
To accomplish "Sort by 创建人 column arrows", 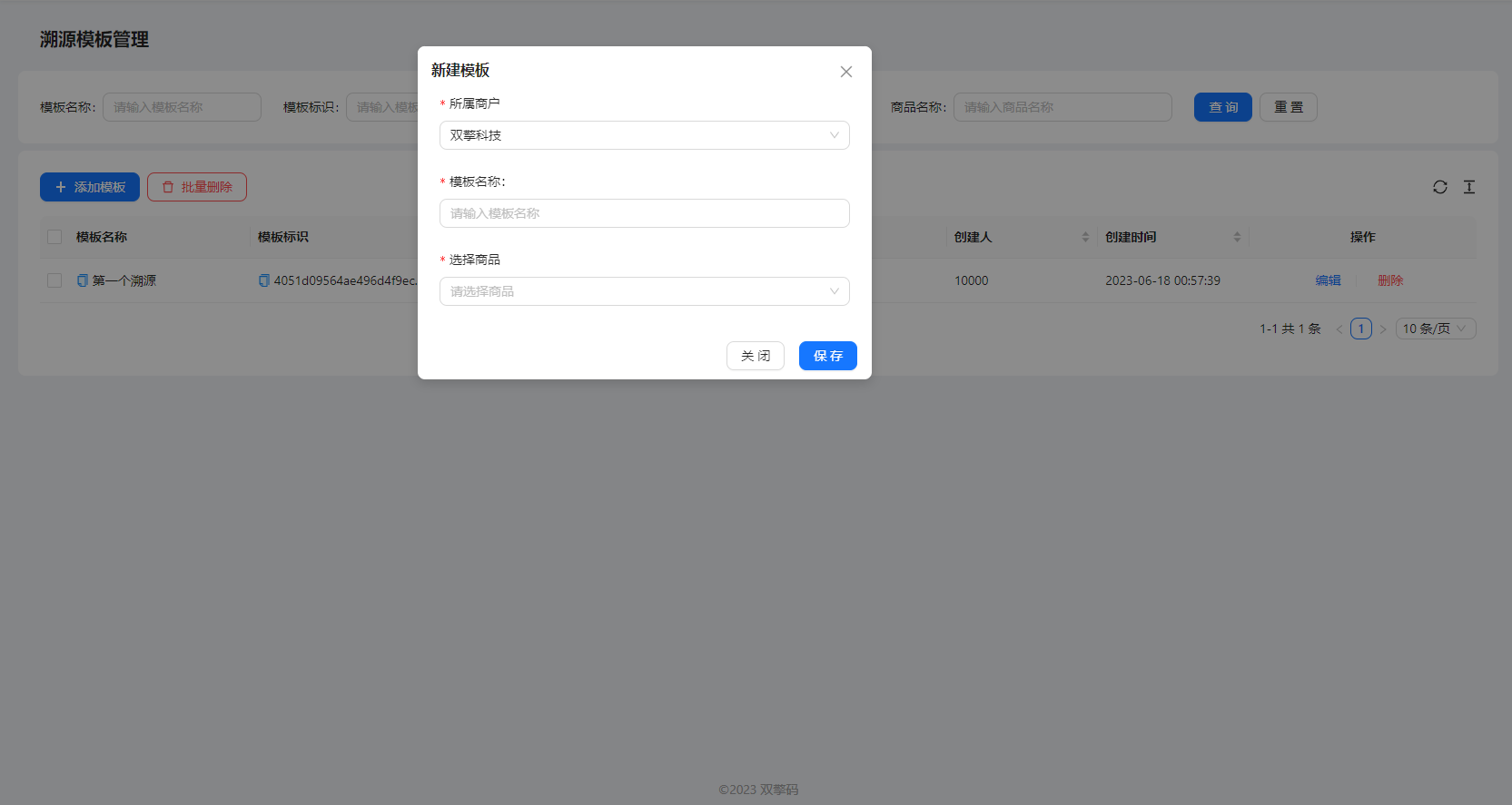I will click(x=1085, y=237).
